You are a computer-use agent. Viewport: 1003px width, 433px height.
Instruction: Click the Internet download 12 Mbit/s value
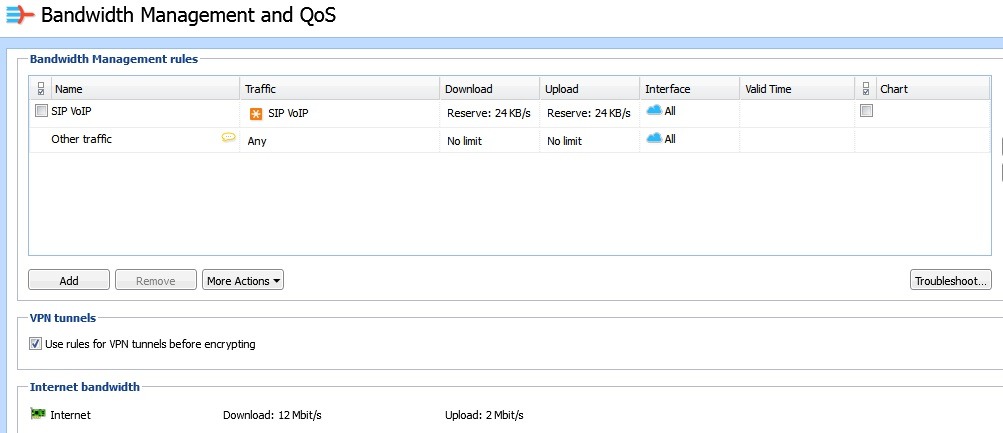tap(272, 415)
